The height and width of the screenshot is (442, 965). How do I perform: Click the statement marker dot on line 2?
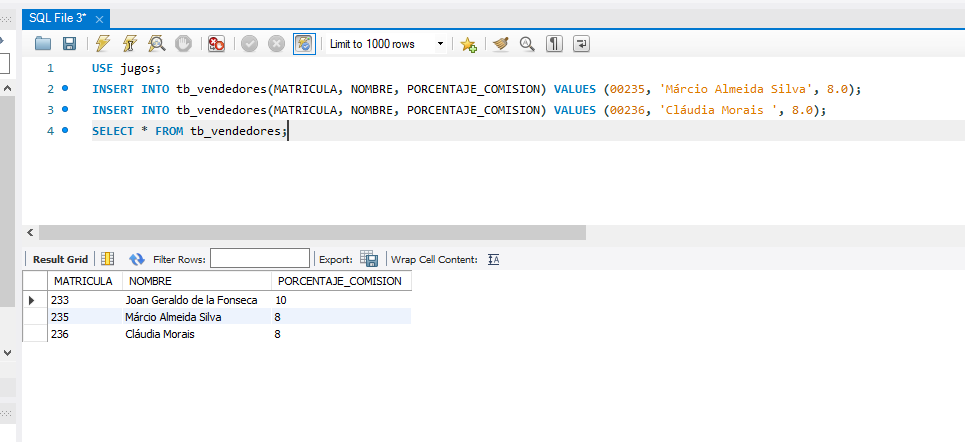pyautogui.click(x=65, y=89)
